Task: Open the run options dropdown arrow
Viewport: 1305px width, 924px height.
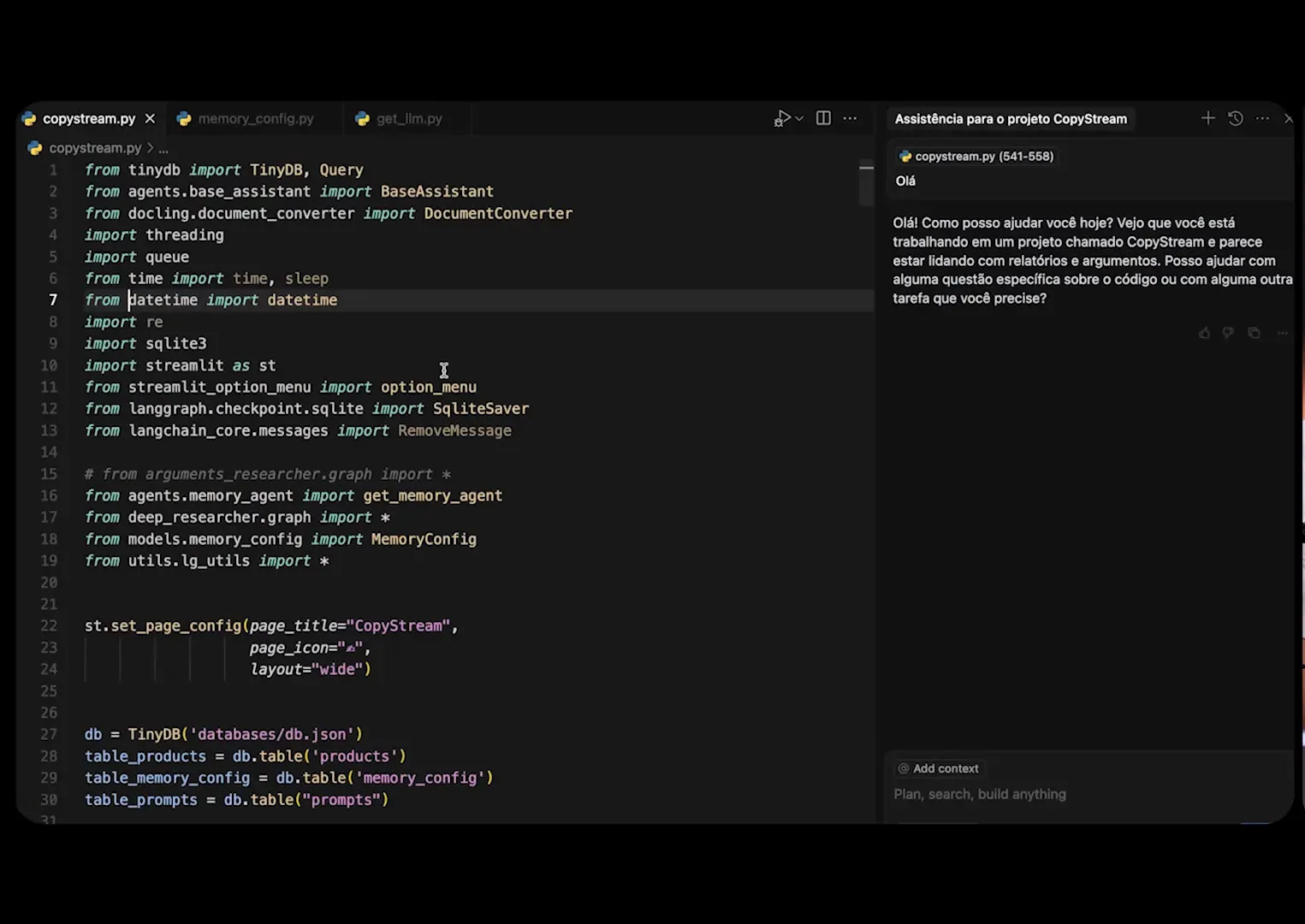Action: (x=799, y=119)
